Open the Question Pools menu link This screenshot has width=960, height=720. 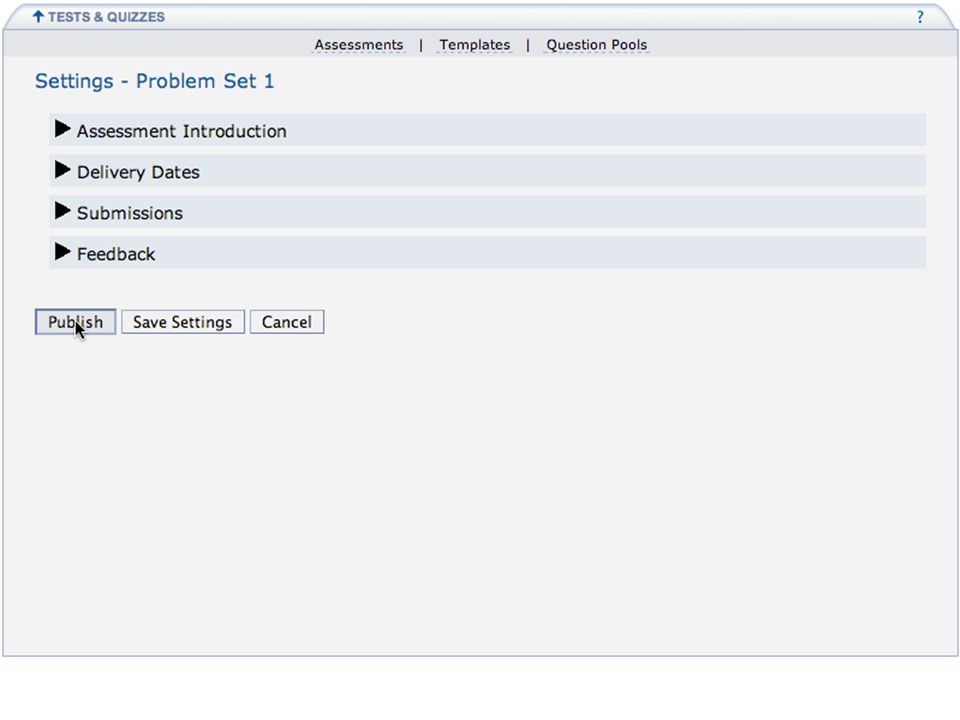pyautogui.click(x=596, y=45)
